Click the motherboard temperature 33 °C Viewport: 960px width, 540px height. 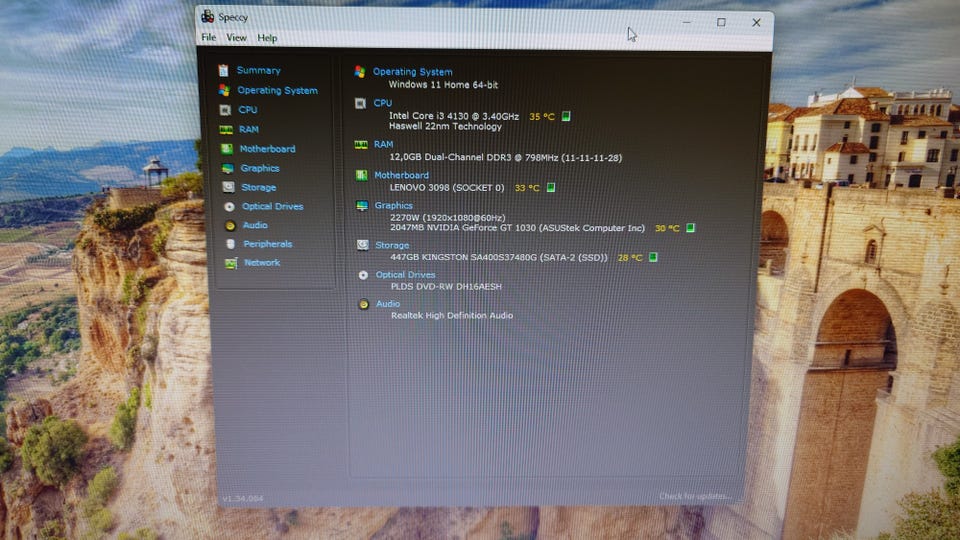527,188
